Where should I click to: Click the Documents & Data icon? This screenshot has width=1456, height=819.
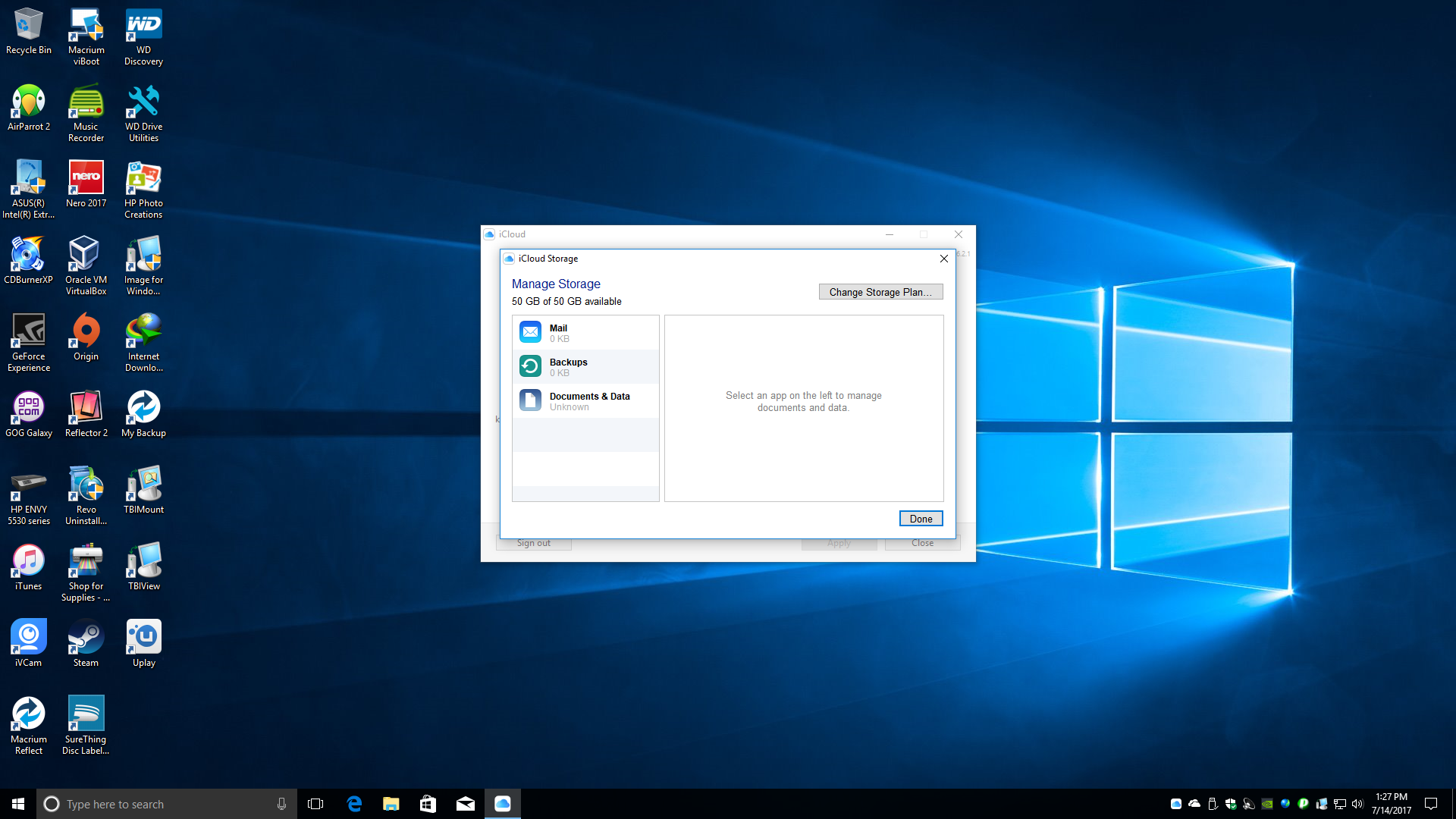pos(530,400)
